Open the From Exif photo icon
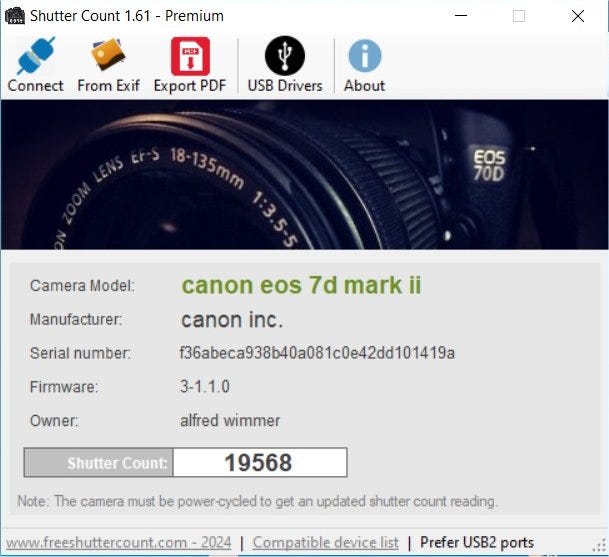The height and width of the screenshot is (557, 609). [108, 54]
